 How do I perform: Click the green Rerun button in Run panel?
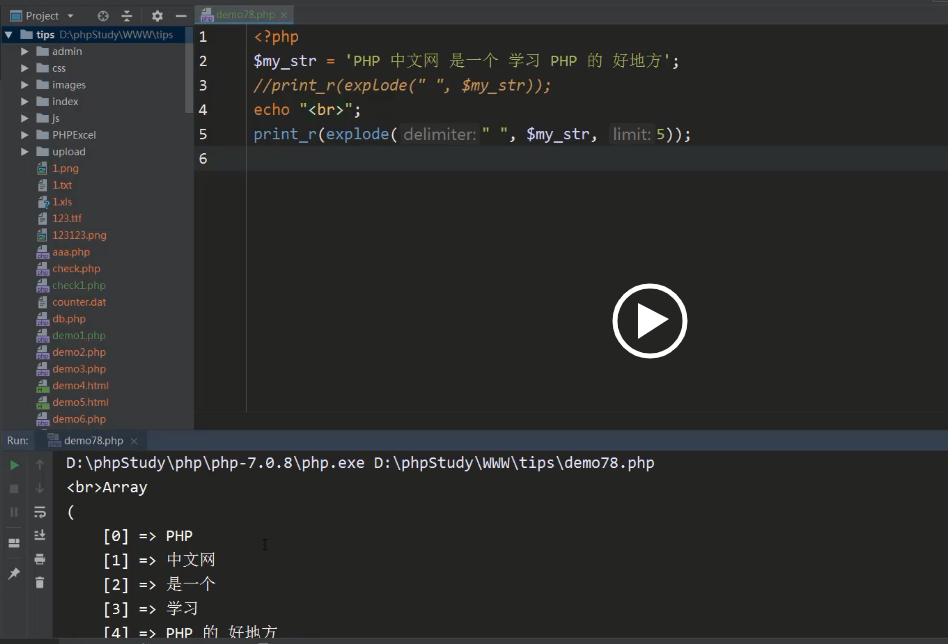[x=14, y=465]
